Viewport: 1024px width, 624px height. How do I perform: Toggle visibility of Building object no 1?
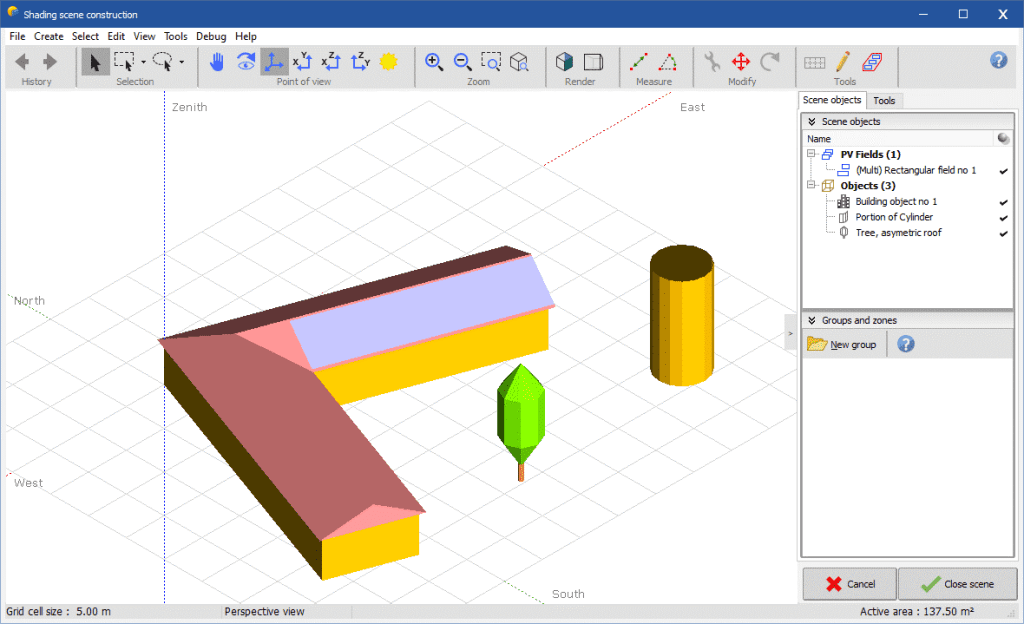pos(1003,202)
